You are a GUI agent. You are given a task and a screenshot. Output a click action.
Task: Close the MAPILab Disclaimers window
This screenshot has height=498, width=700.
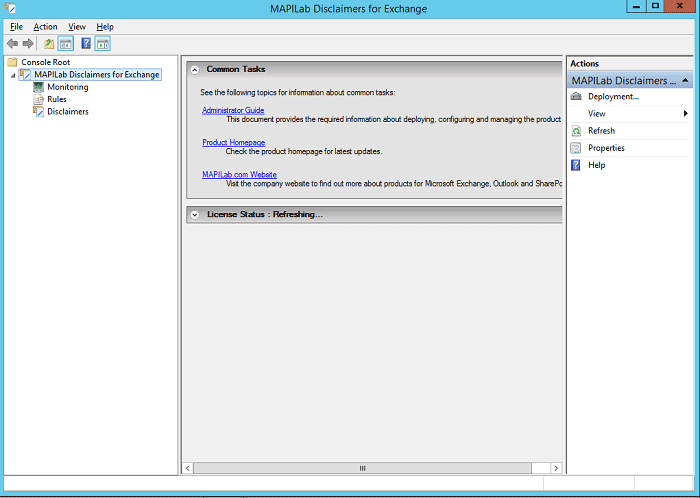[x=680, y=7]
